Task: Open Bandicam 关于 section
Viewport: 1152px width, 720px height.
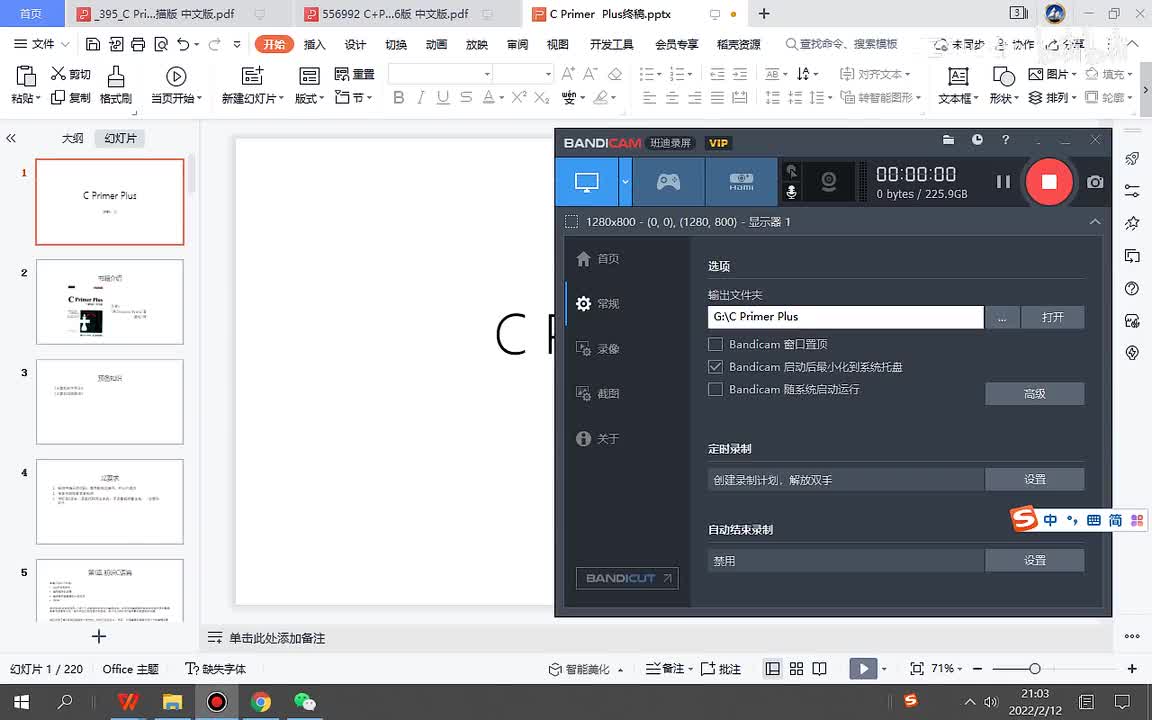Action: tap(598, 439)
